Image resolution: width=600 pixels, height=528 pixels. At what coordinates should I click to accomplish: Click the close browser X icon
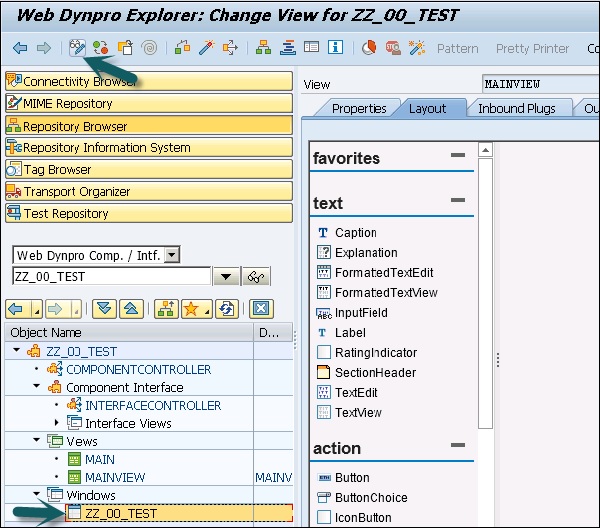260,309
